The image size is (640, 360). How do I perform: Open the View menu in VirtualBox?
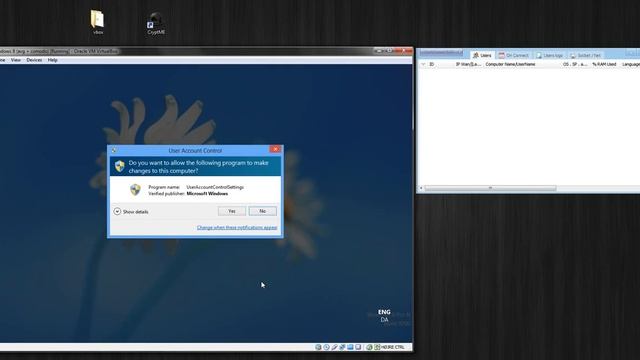(x=16, y=60)
